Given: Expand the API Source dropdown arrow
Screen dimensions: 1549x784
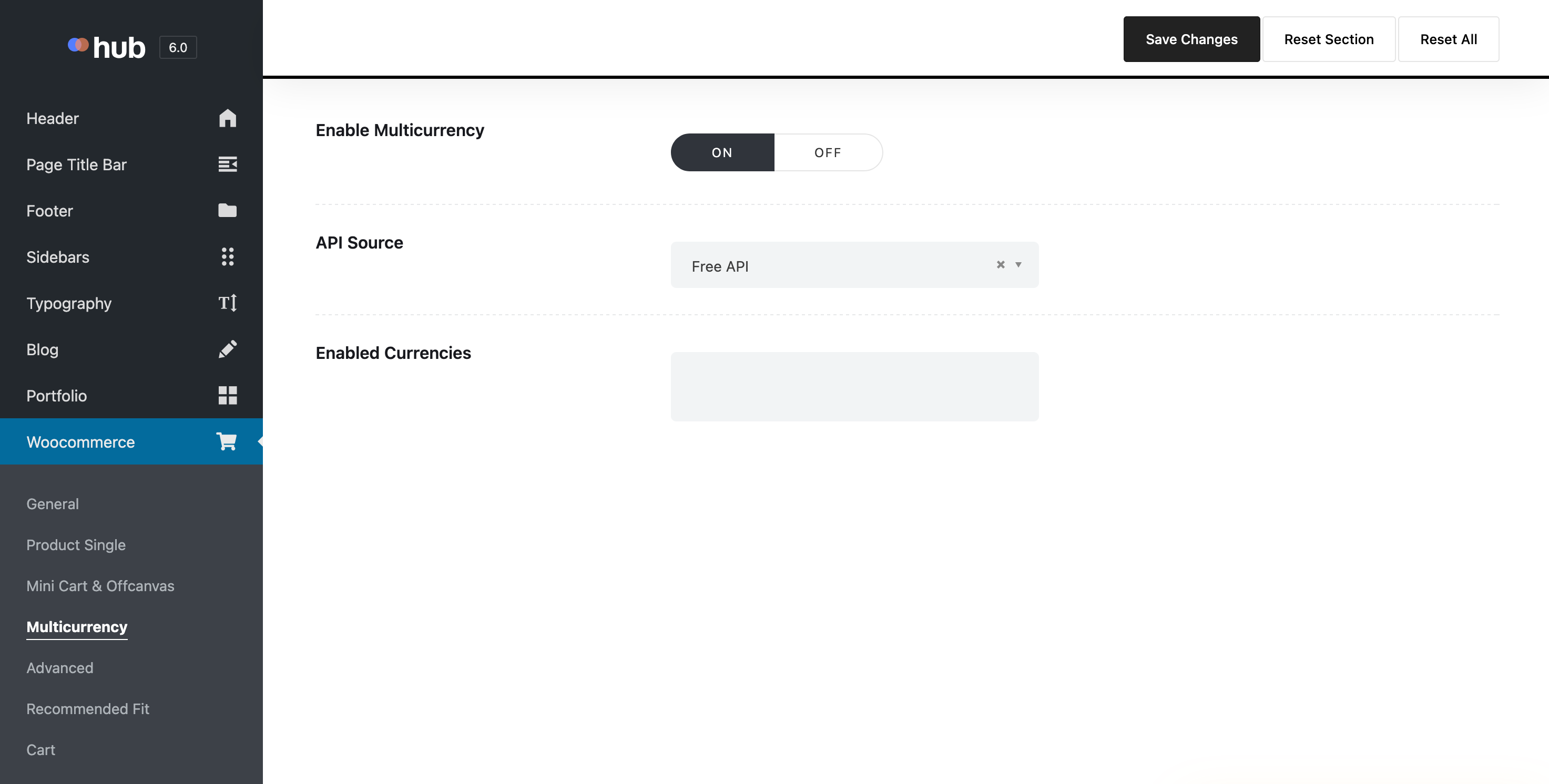Looking at the screenshot, I should pos(1018,264).
